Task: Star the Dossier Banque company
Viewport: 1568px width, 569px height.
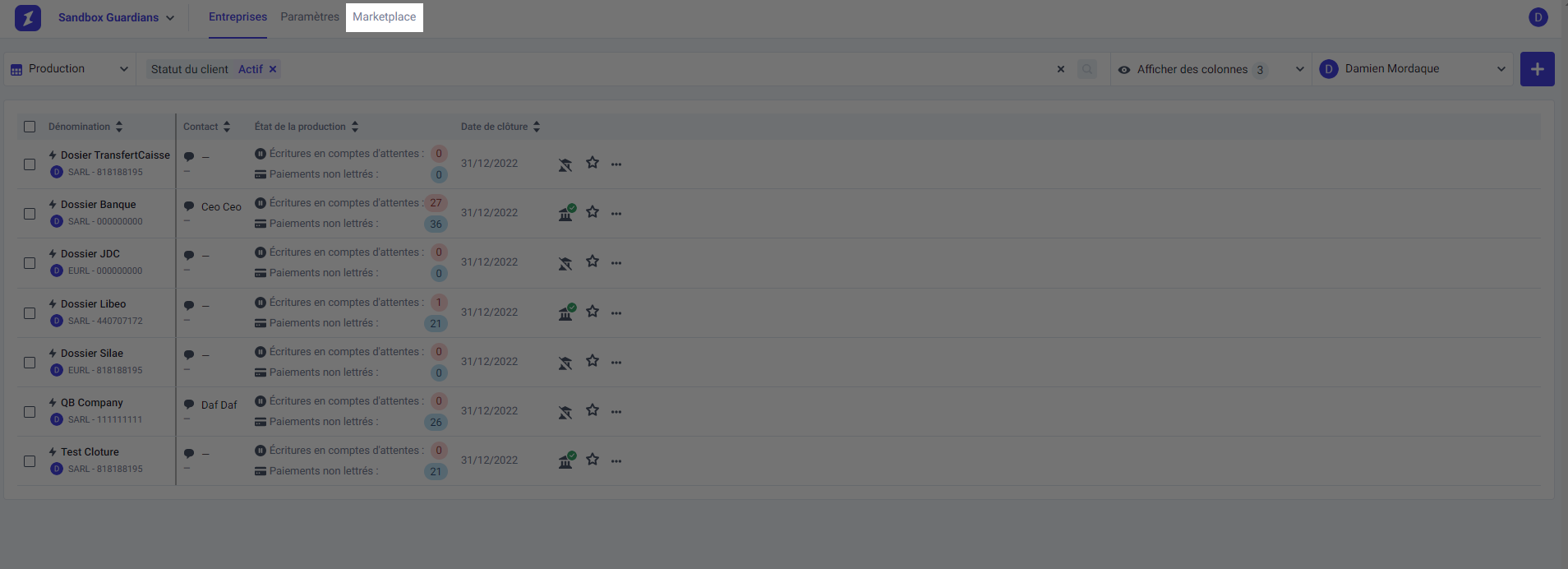Action: click(593, 212)
